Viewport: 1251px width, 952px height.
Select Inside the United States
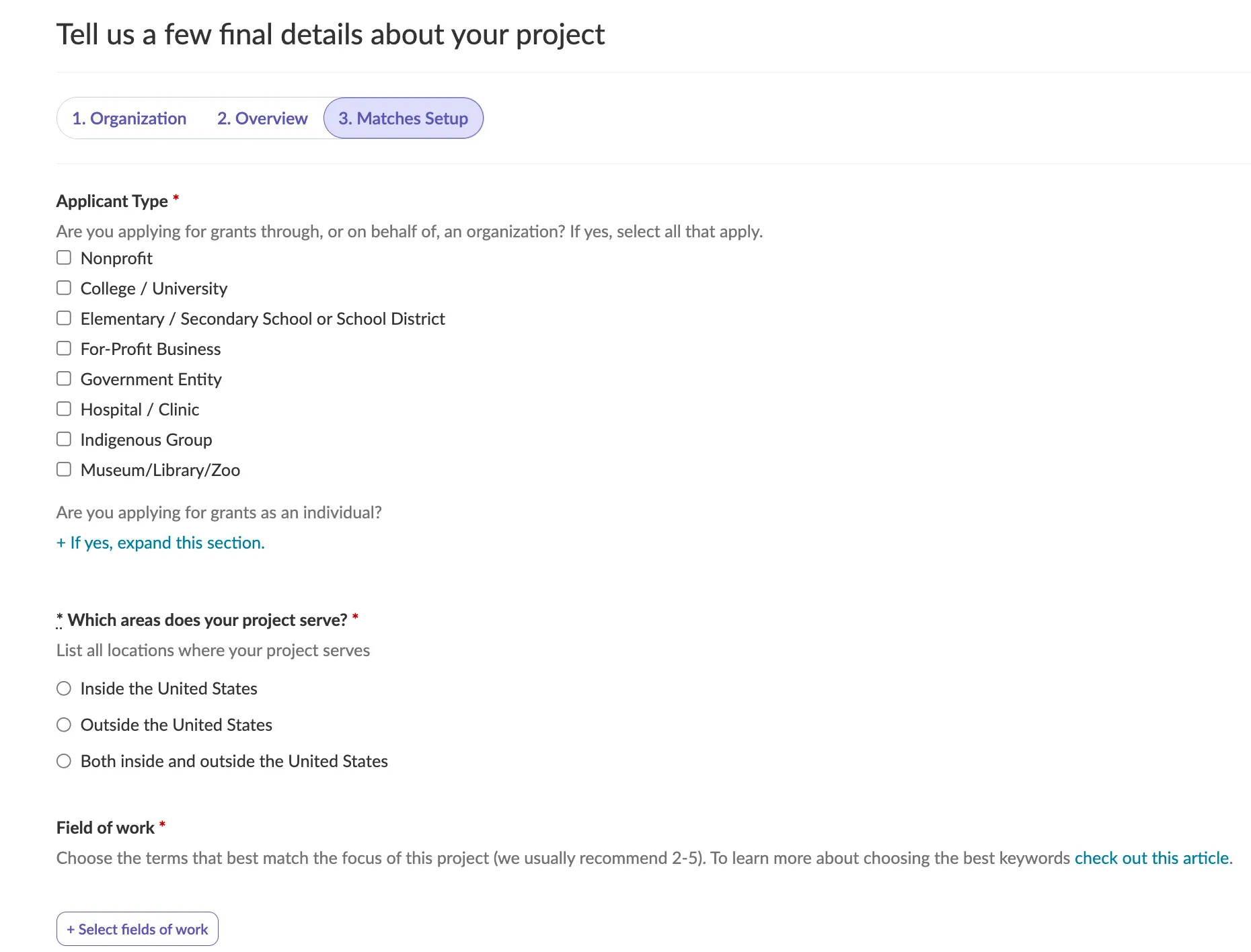coord(64,688)
